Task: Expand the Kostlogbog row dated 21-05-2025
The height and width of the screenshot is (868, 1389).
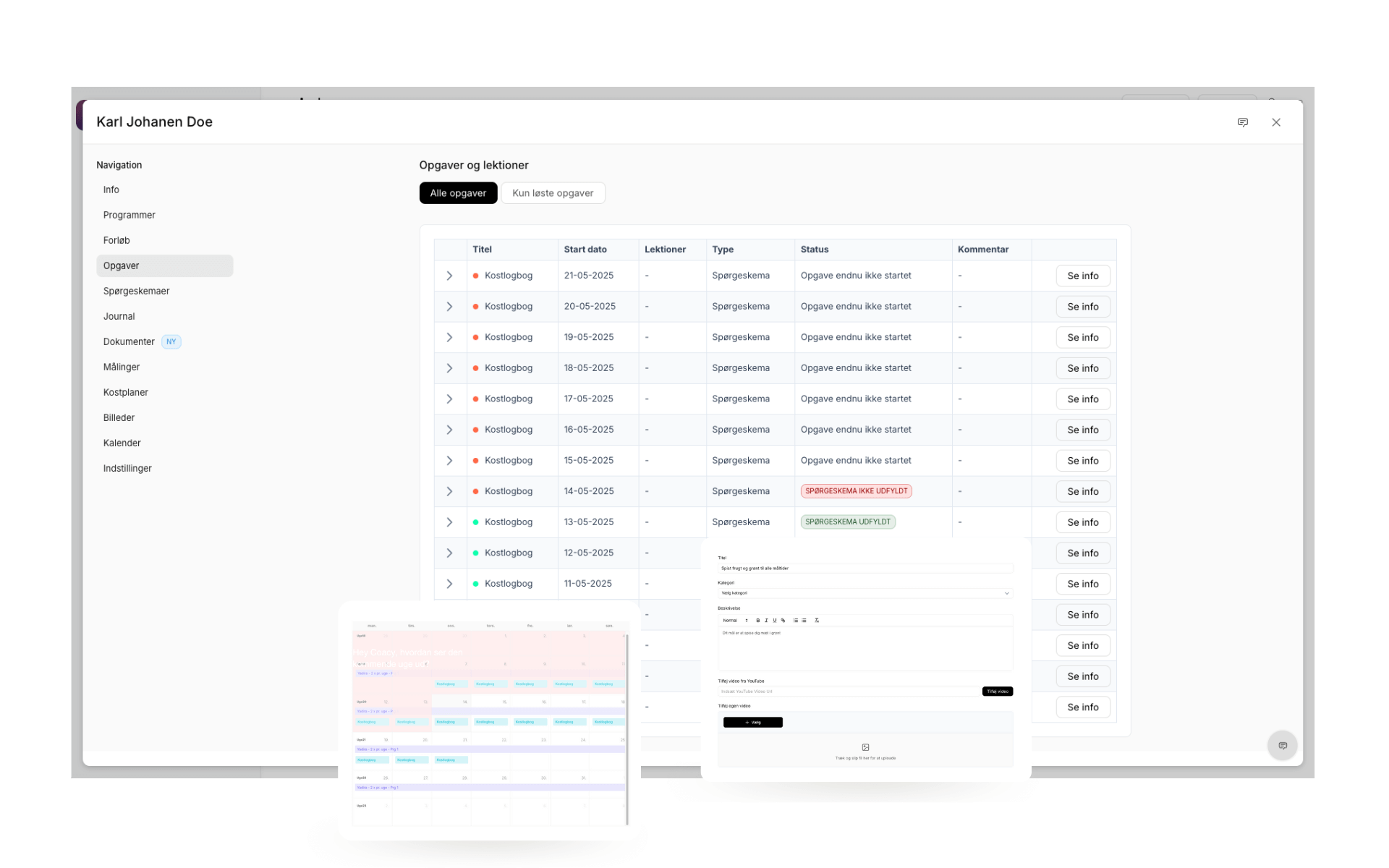Action: pyautogui.click(x=449, y=276)
